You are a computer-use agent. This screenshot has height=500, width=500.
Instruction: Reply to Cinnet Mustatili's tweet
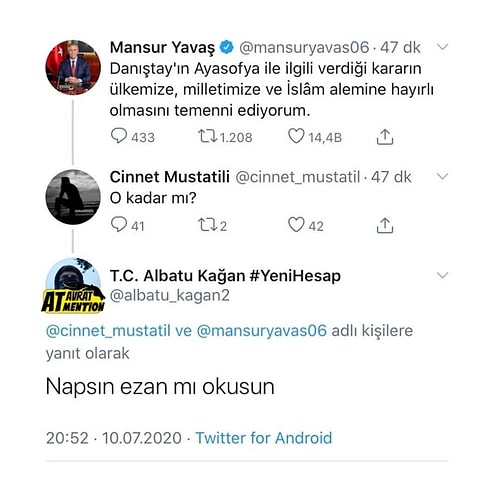119,224
